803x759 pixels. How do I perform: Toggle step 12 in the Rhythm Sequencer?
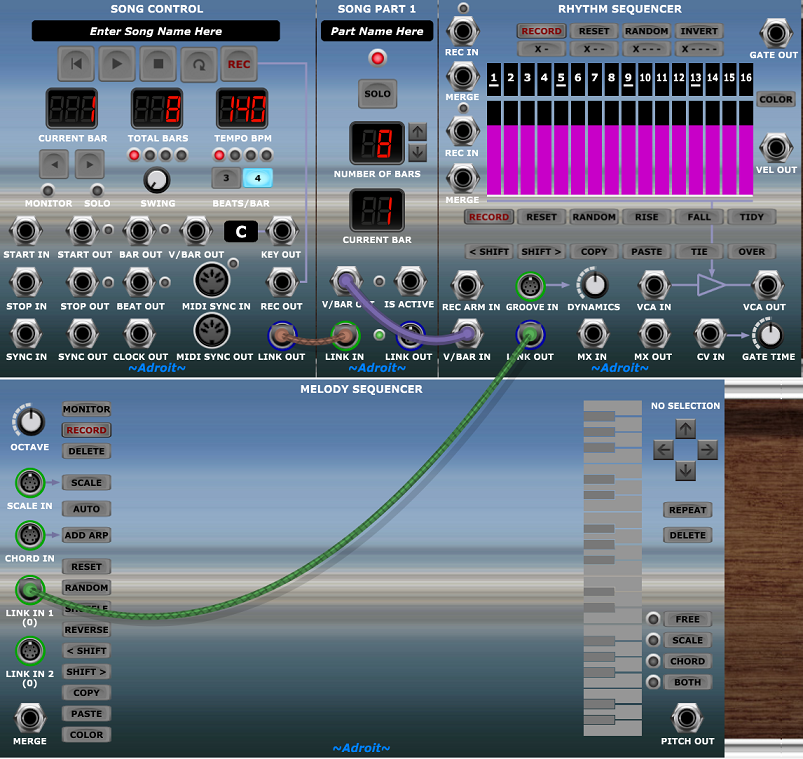pyautogui.click(x=679, y=79)
